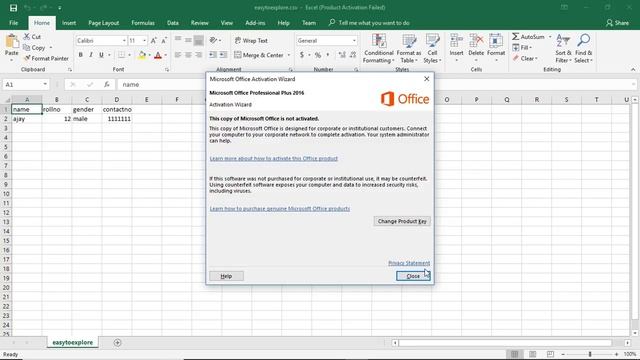Click the Format cells icon

(x=496, y=41)
